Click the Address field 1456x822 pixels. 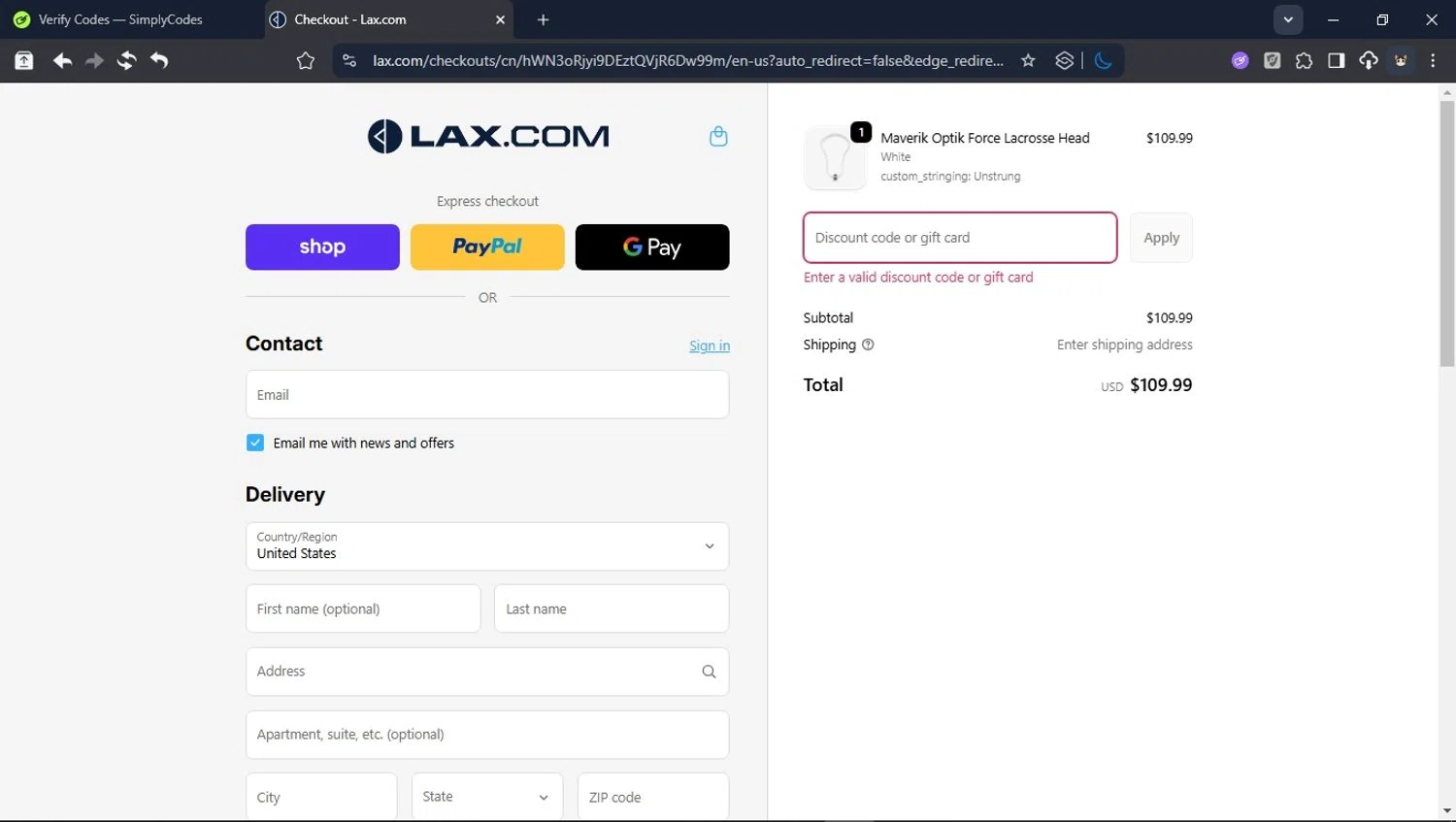(487, 672)
